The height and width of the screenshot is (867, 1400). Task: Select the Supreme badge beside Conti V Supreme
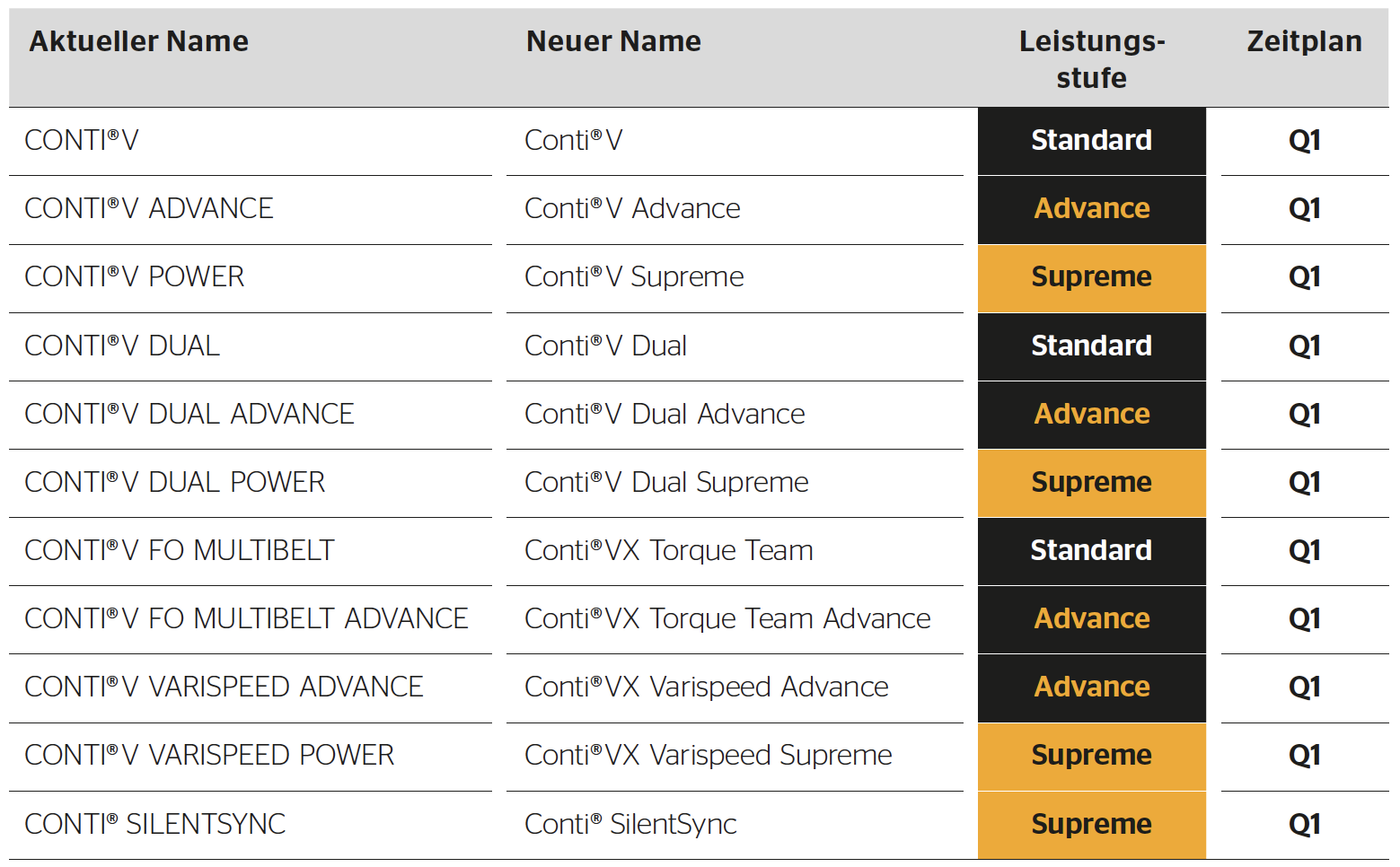coord(1092,277)
